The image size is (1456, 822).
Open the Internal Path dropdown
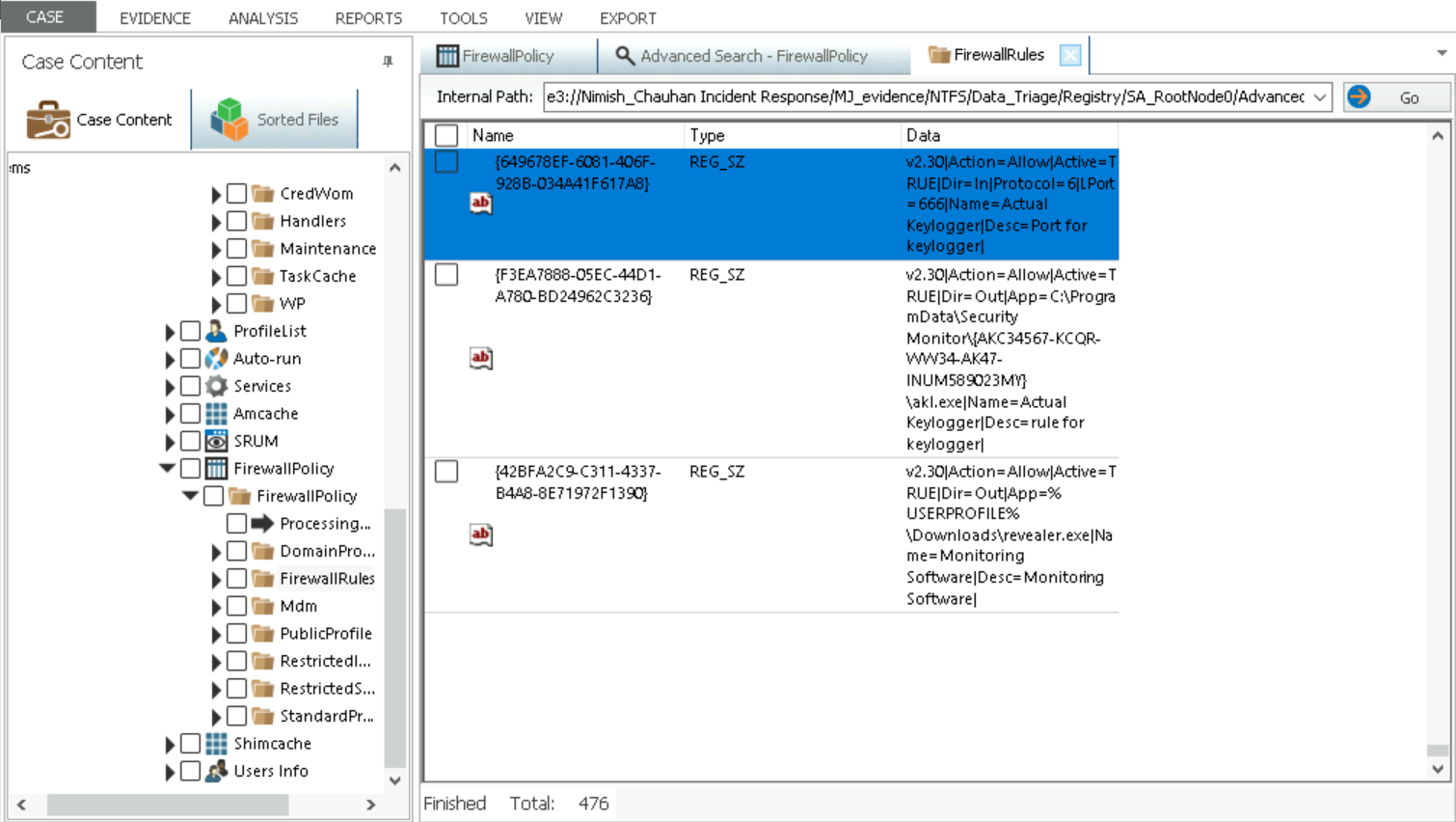1319,96
